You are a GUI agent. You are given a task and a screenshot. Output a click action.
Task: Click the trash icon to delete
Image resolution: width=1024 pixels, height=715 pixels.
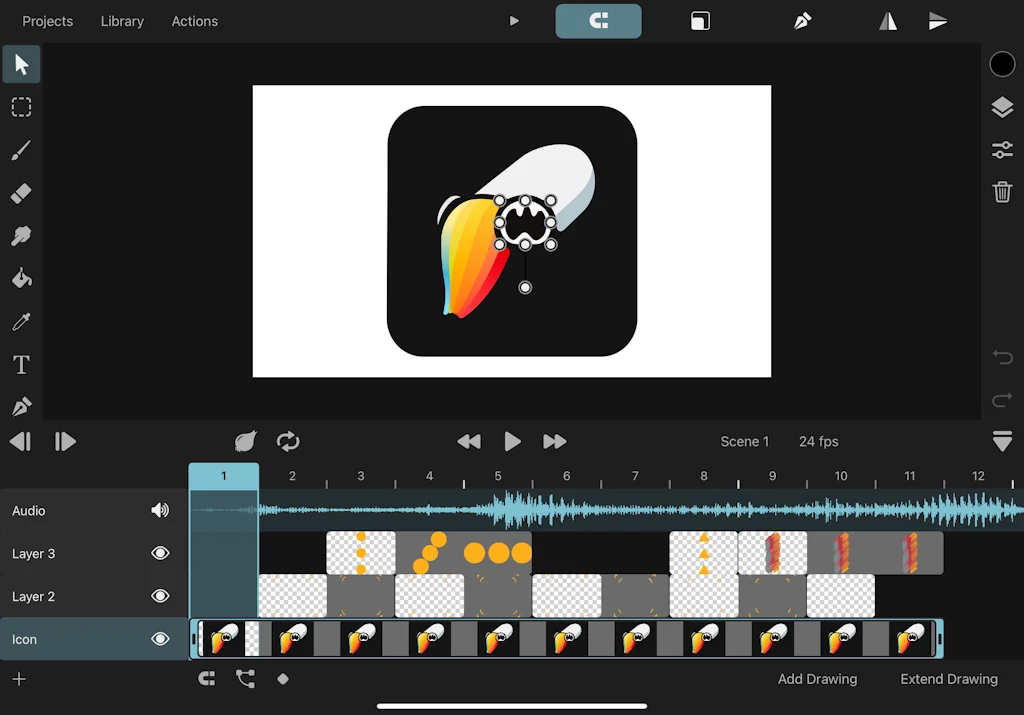[1002, 192]
